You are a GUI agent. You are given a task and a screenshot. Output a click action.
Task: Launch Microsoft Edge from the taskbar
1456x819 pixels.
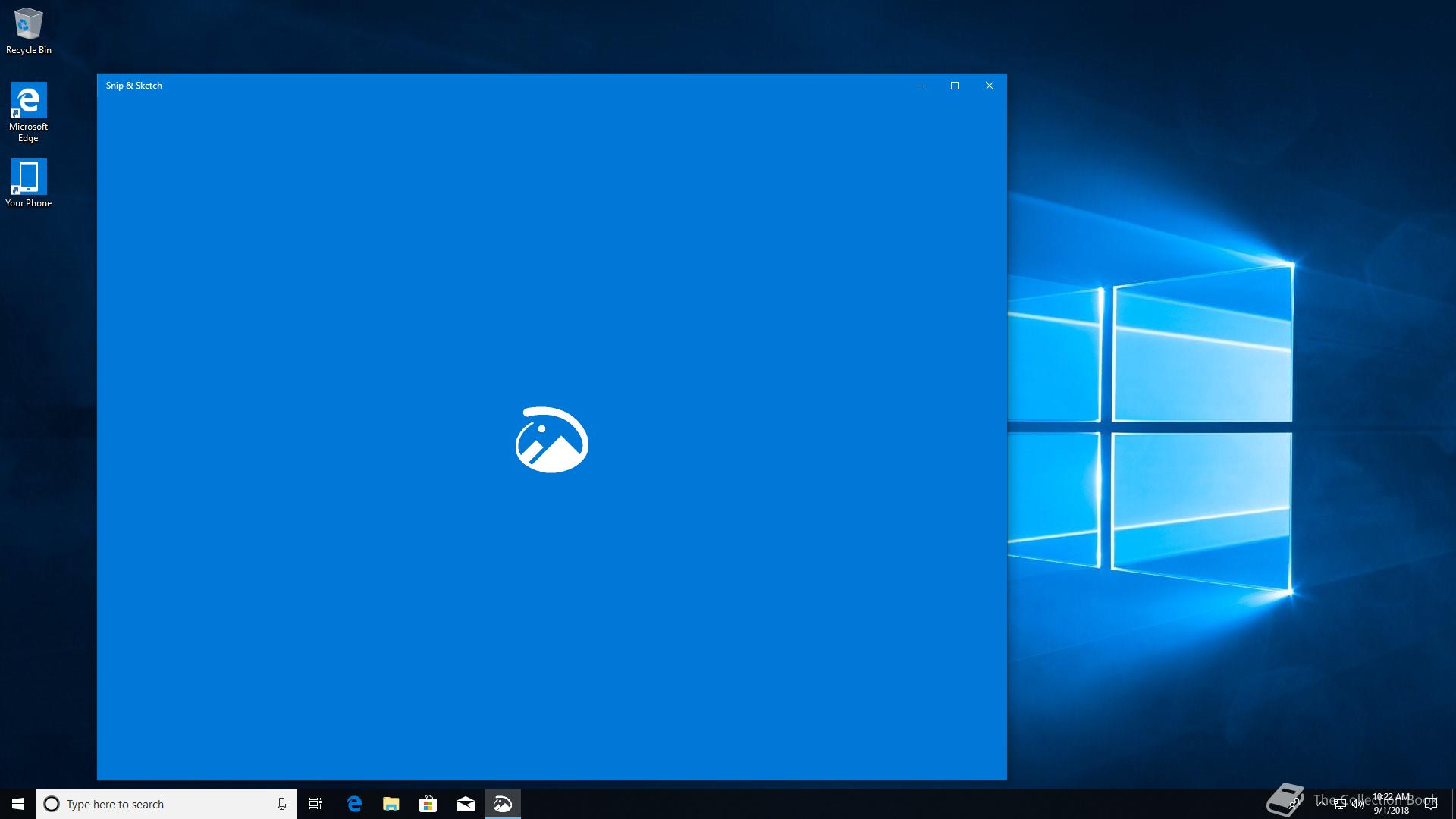354,804
